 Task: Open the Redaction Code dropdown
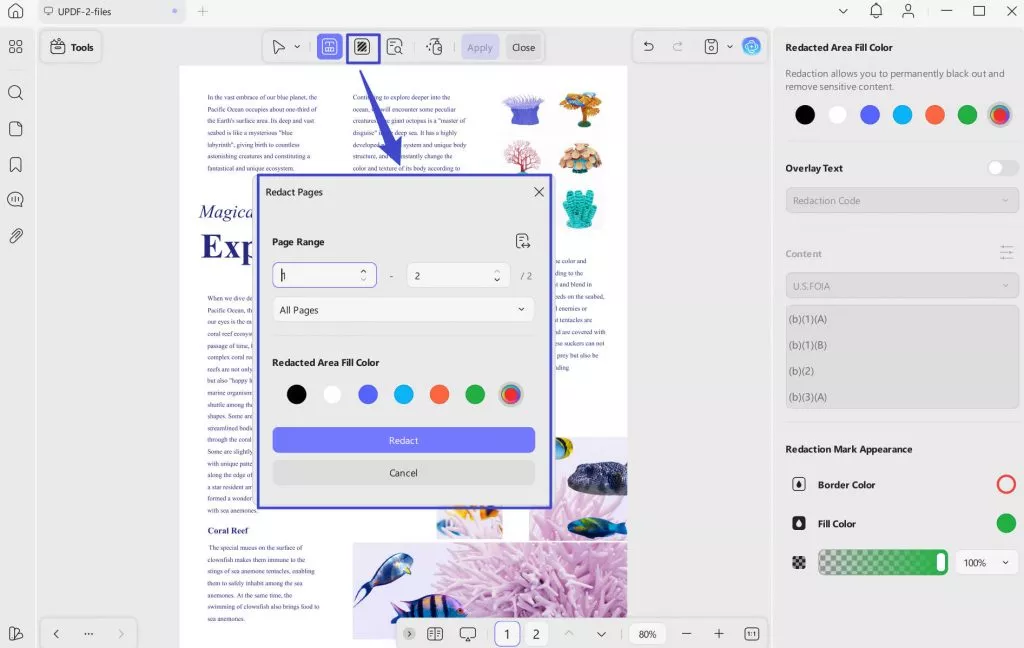coord(902,201)
